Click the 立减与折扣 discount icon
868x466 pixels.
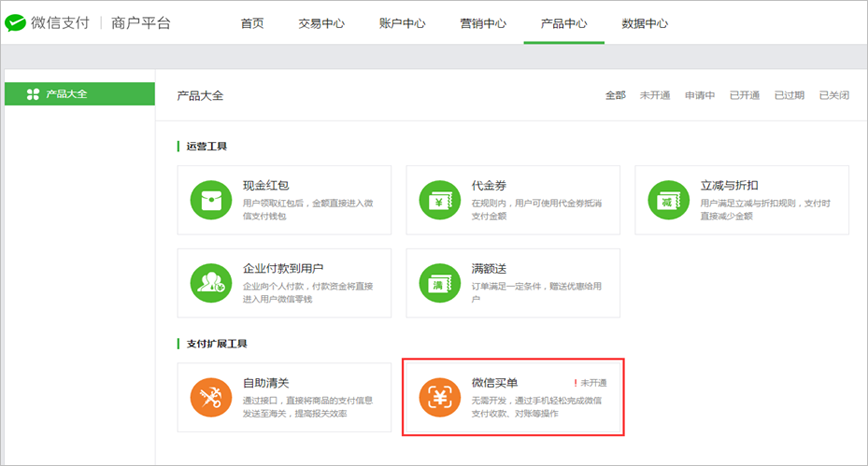[669, 200]
